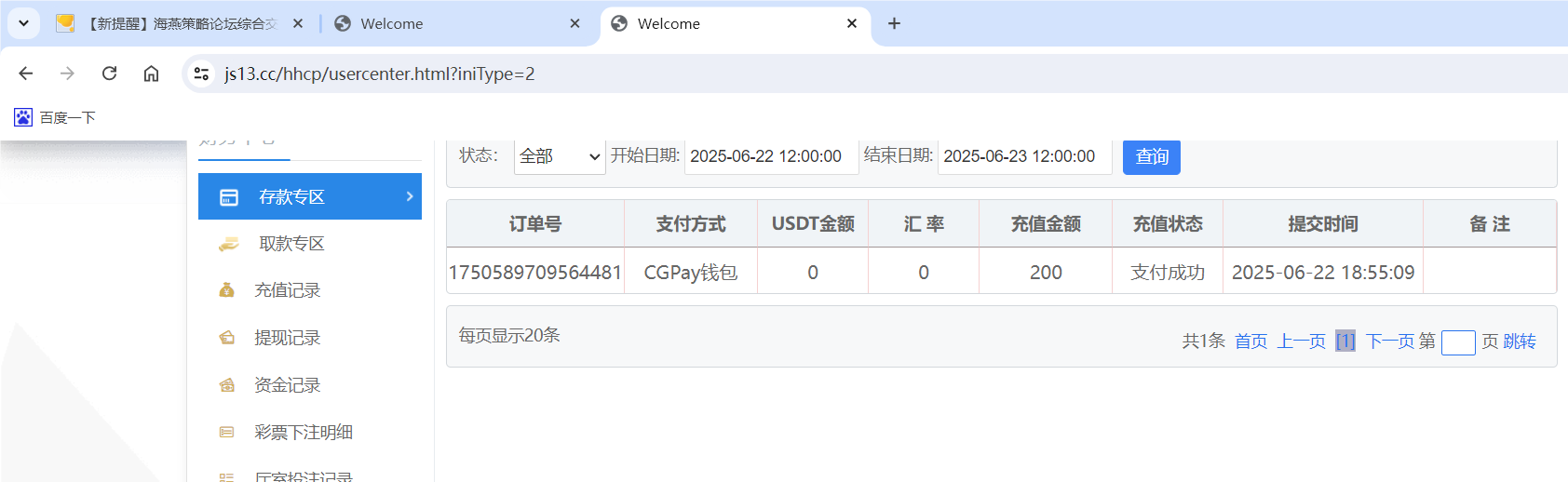Viewport: 1568px width, 482px height.
Task: Click the 提现记录 wallet icon
Action: [226, 338]
